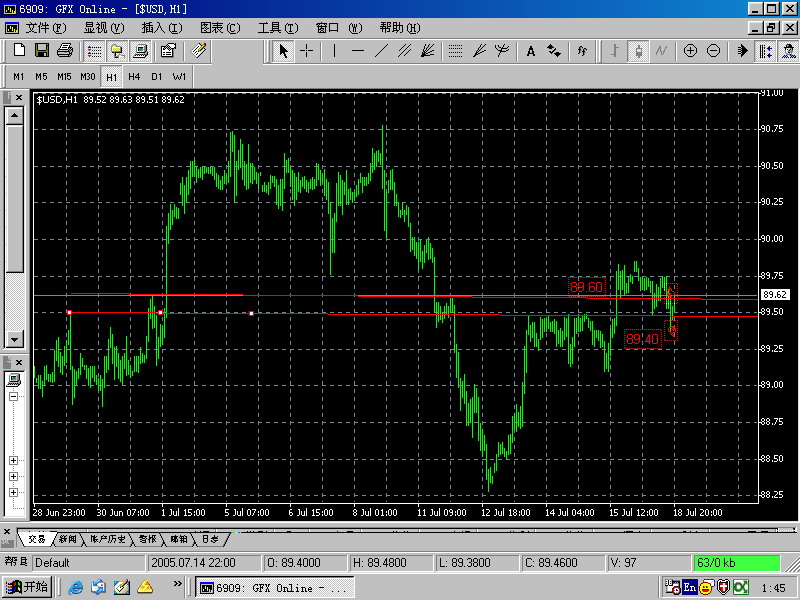The image size is (800, 600).
Task: Collapse the expanded navigator tree node
Action: [x=14, y=396]
